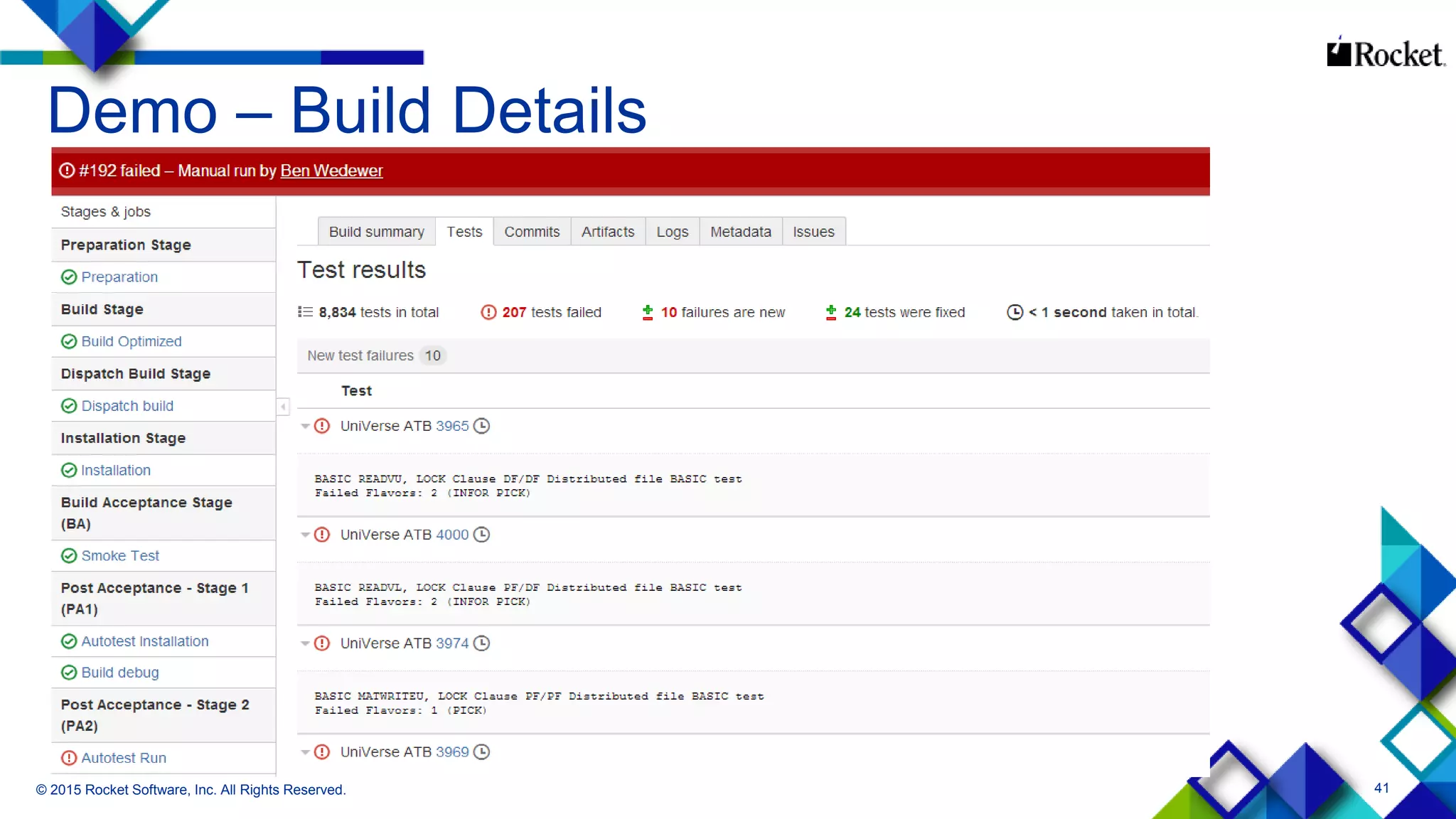Click the Rocket logo

pos(1386,52)
